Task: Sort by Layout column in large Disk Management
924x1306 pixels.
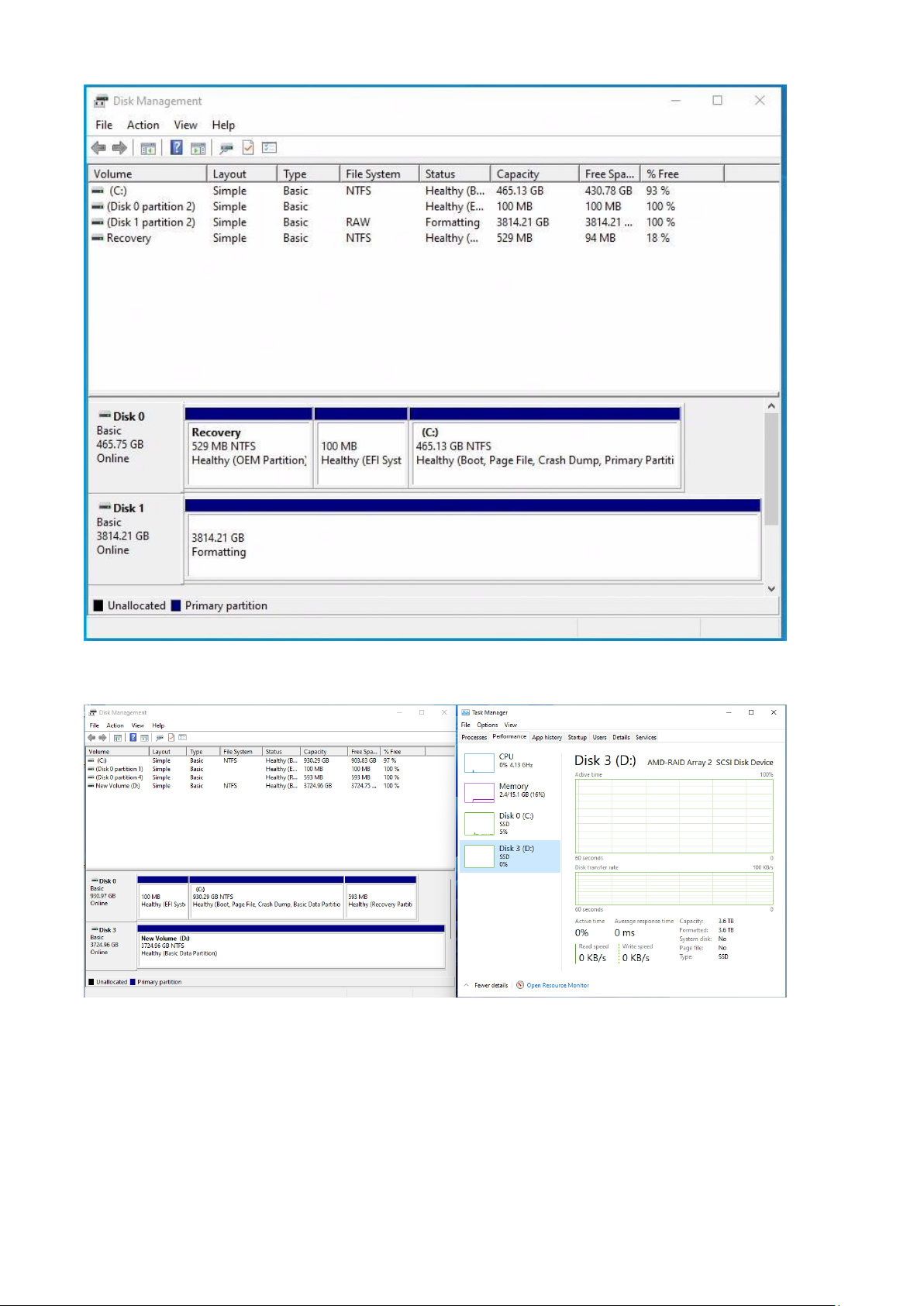Action: [242, 174]
